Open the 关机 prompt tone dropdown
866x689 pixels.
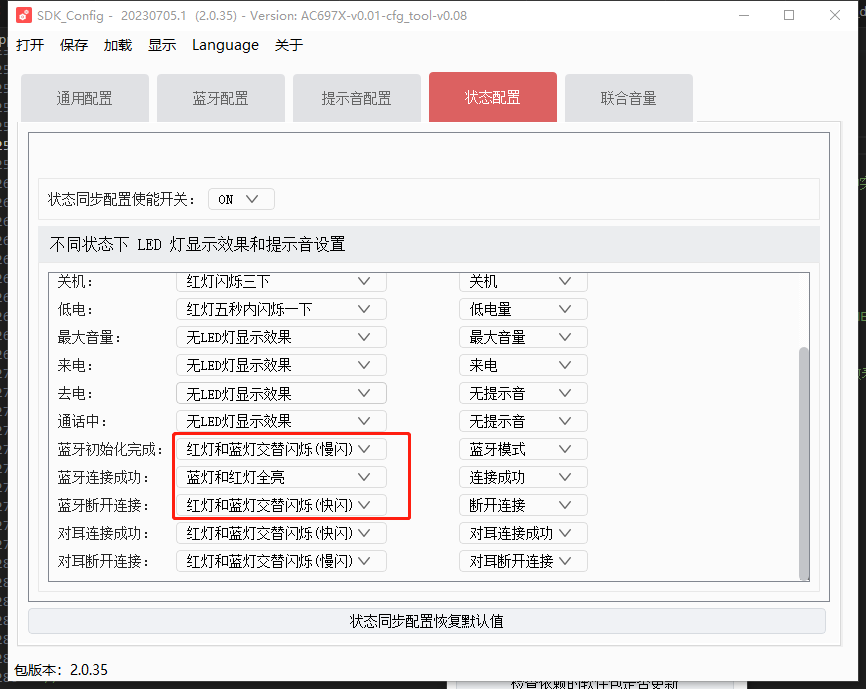(523, 281)
